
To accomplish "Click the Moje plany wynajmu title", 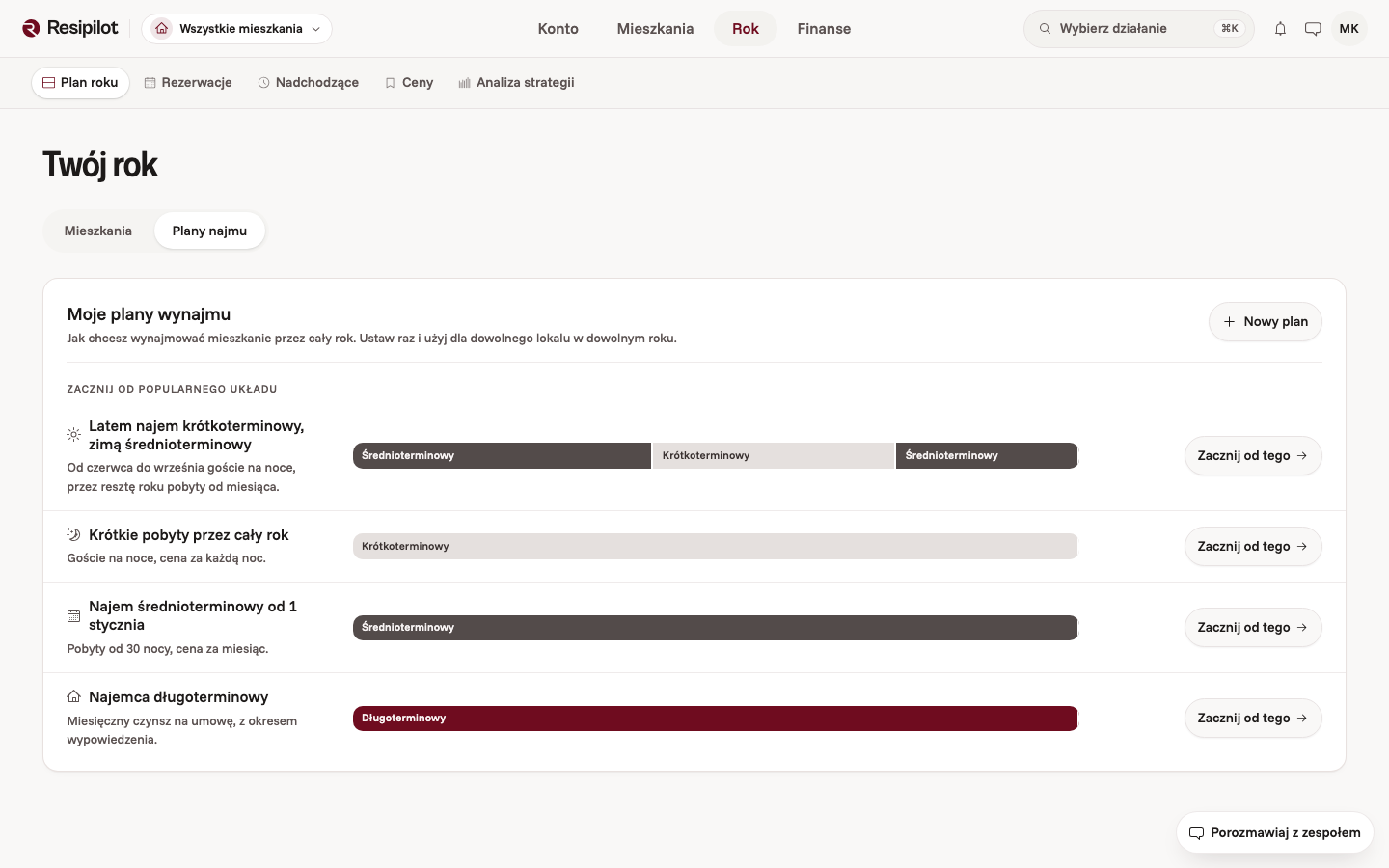I will click(x=149, y=314).
